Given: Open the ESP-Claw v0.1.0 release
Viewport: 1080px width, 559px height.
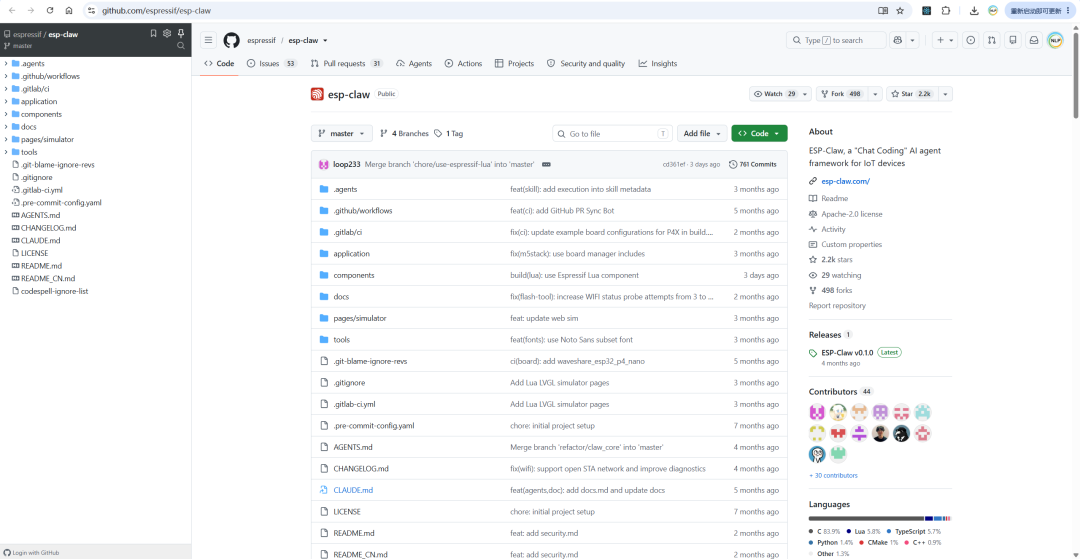Looking at the screenshot, I should (847, 352).
